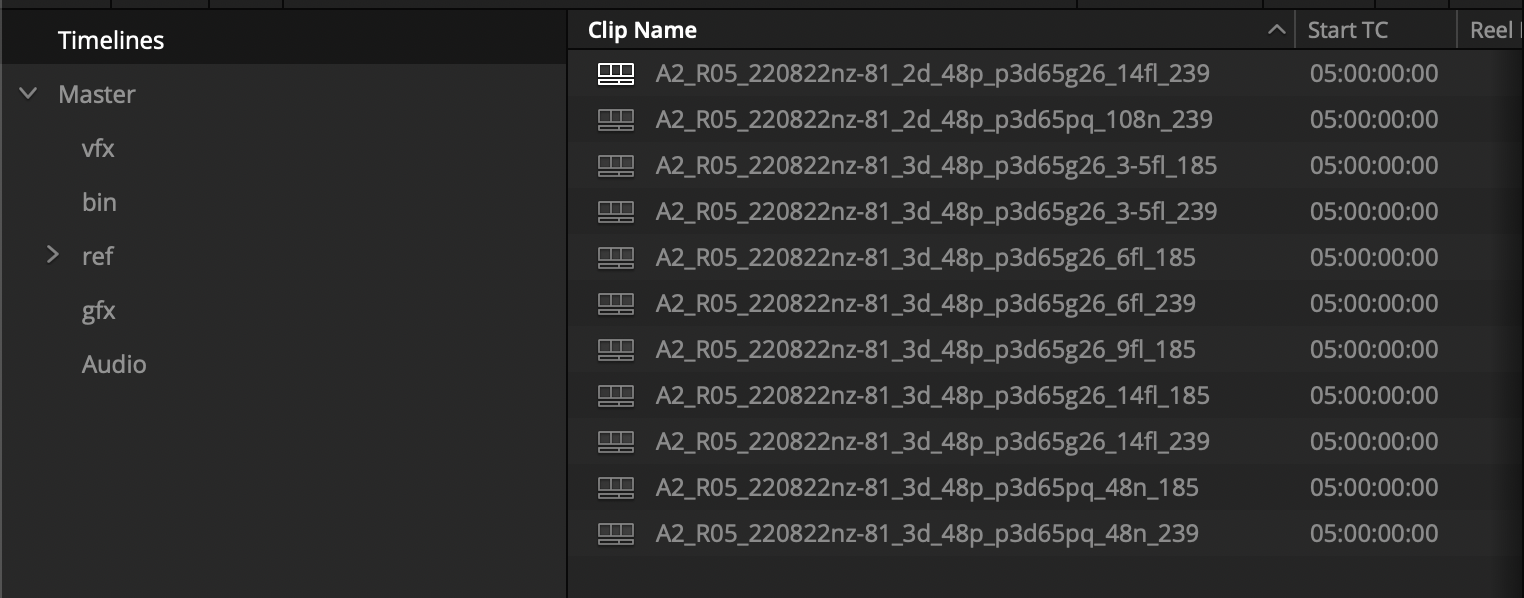Viewport: 1524px width, 598px height.
Task: Open the Timelines bin
Action: coord(111,41)
